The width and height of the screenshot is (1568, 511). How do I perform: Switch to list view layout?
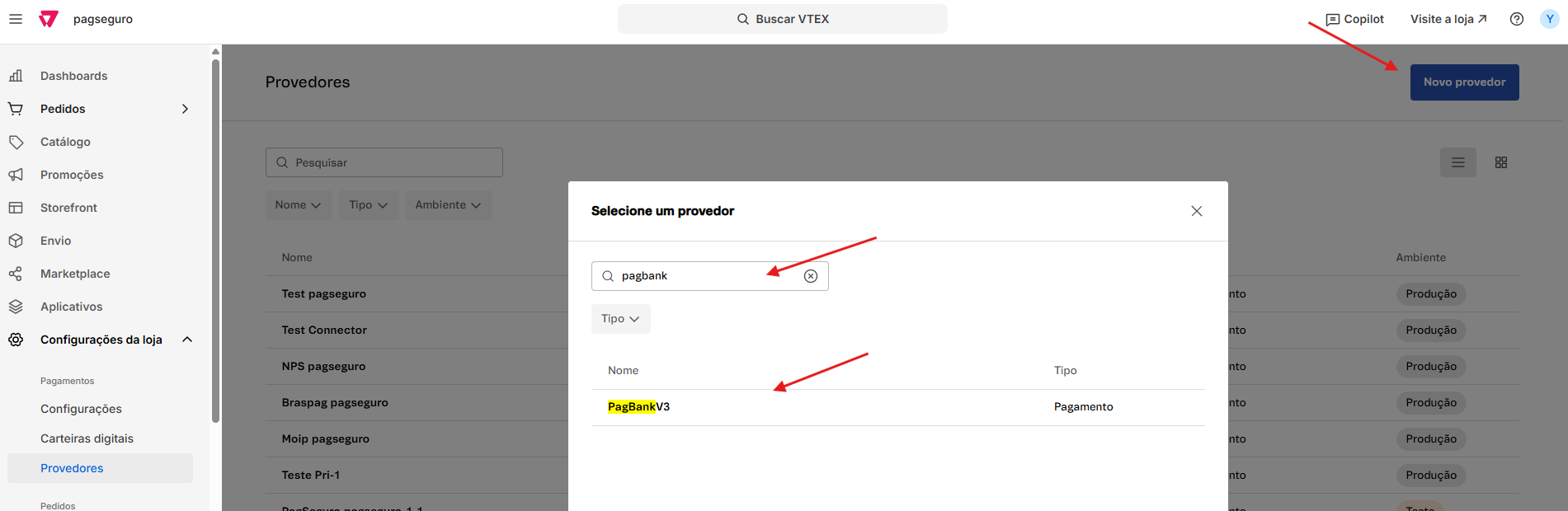1458,162
